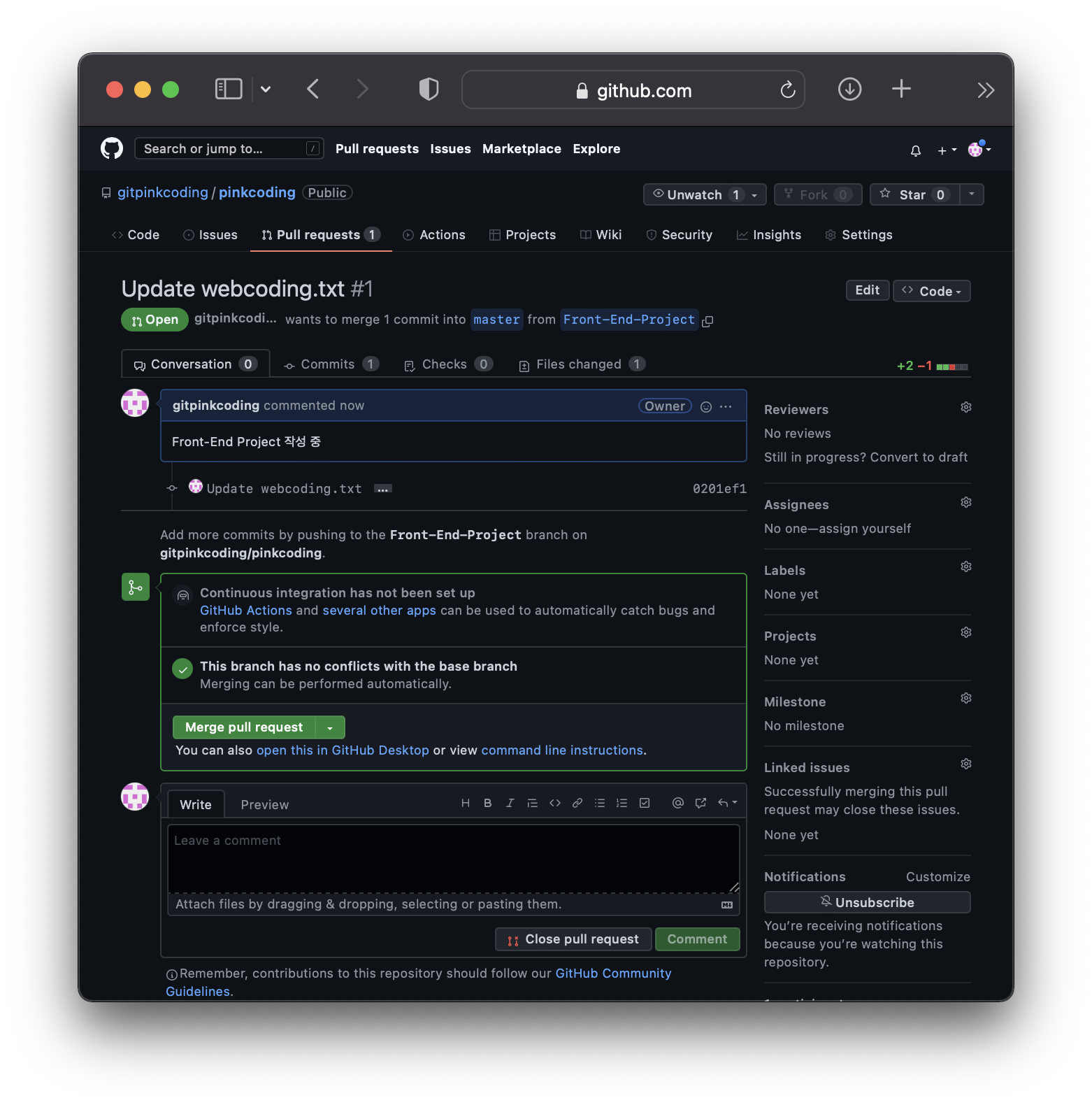Submit with the Comment button

[x=697, y=939]
